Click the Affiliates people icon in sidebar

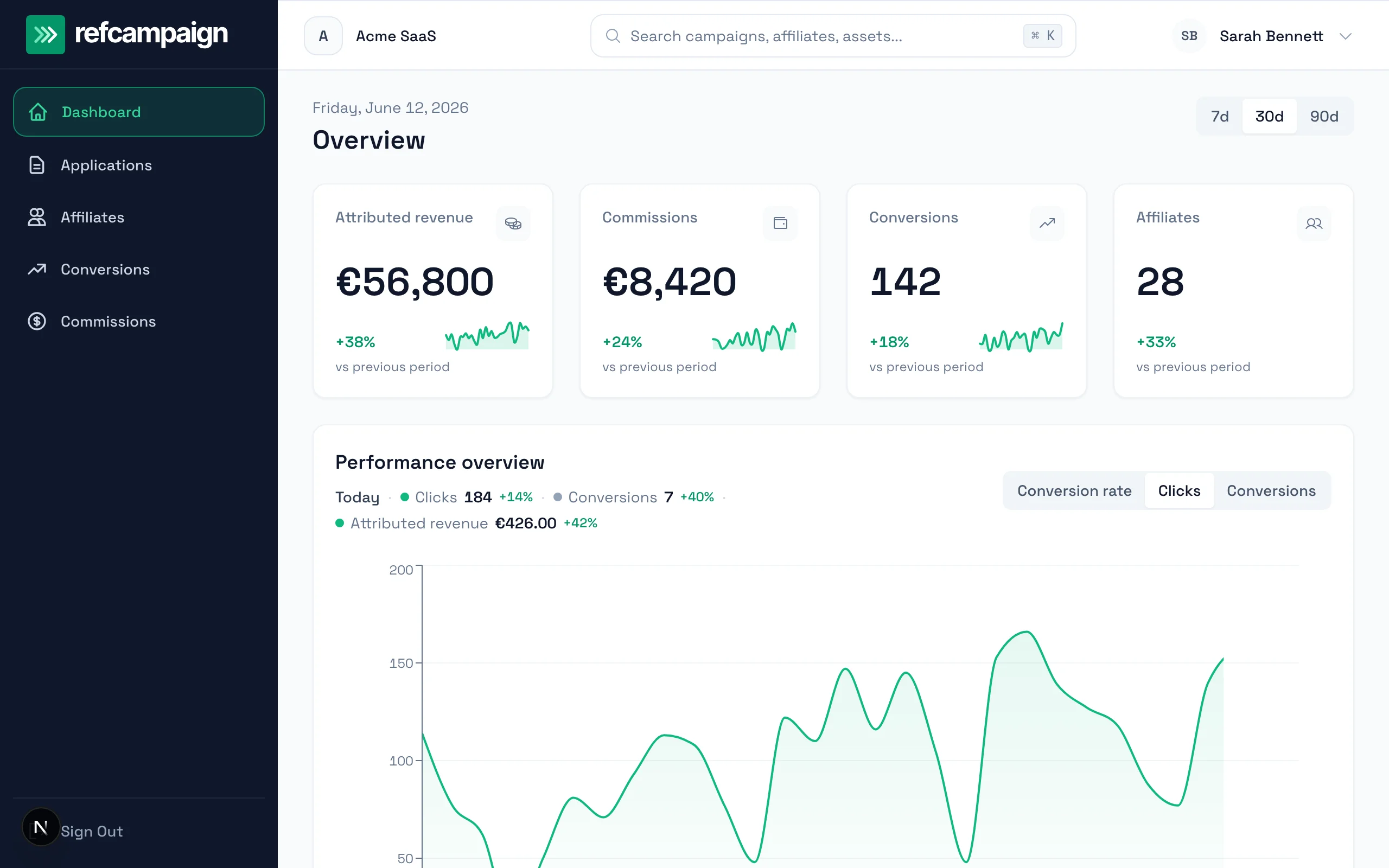point(37,217)
